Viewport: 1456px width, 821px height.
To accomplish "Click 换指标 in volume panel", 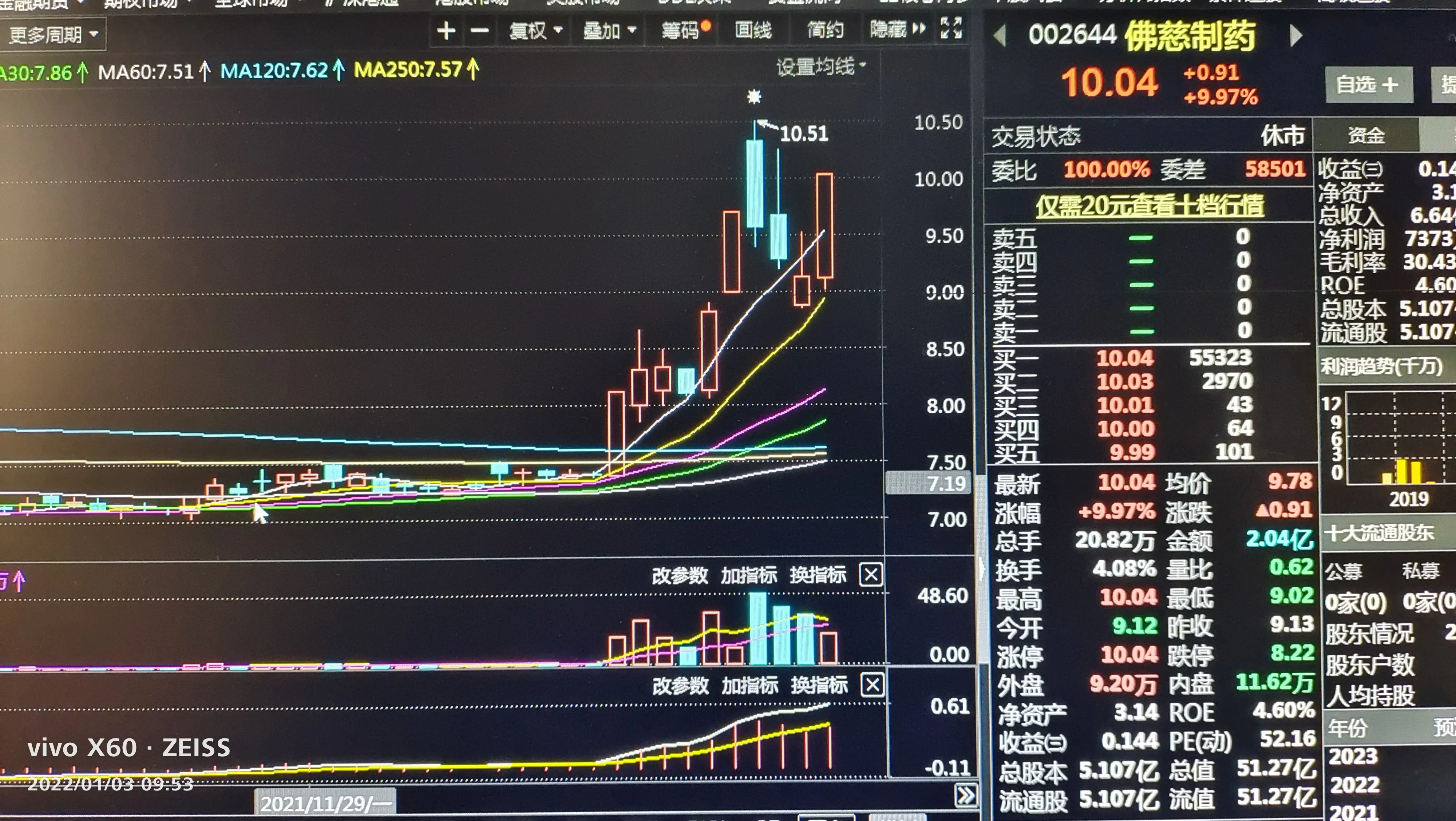I will click(818, 575).
